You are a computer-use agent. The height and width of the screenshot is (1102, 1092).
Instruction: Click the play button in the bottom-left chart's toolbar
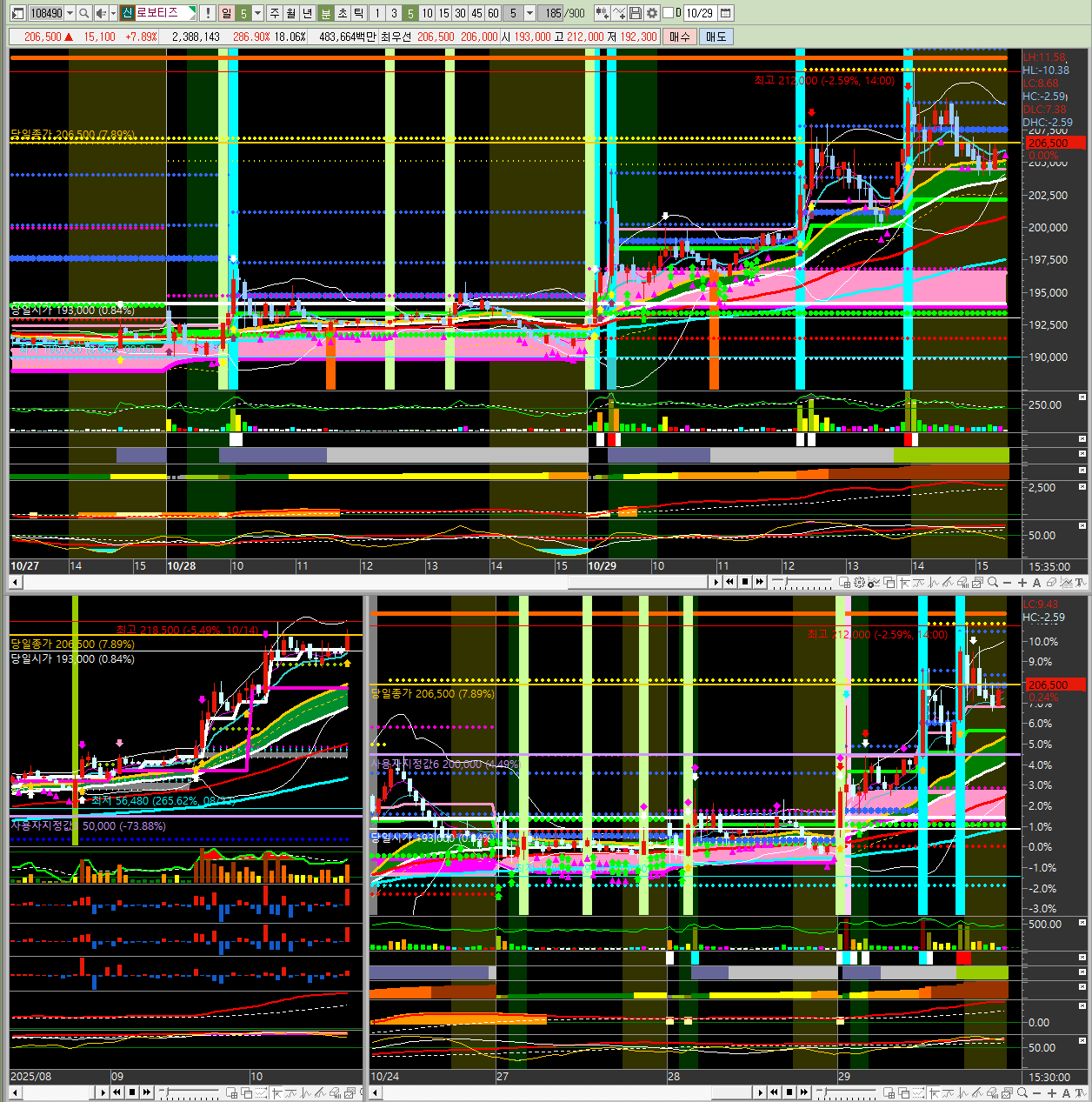click(x=103, y=1092)
